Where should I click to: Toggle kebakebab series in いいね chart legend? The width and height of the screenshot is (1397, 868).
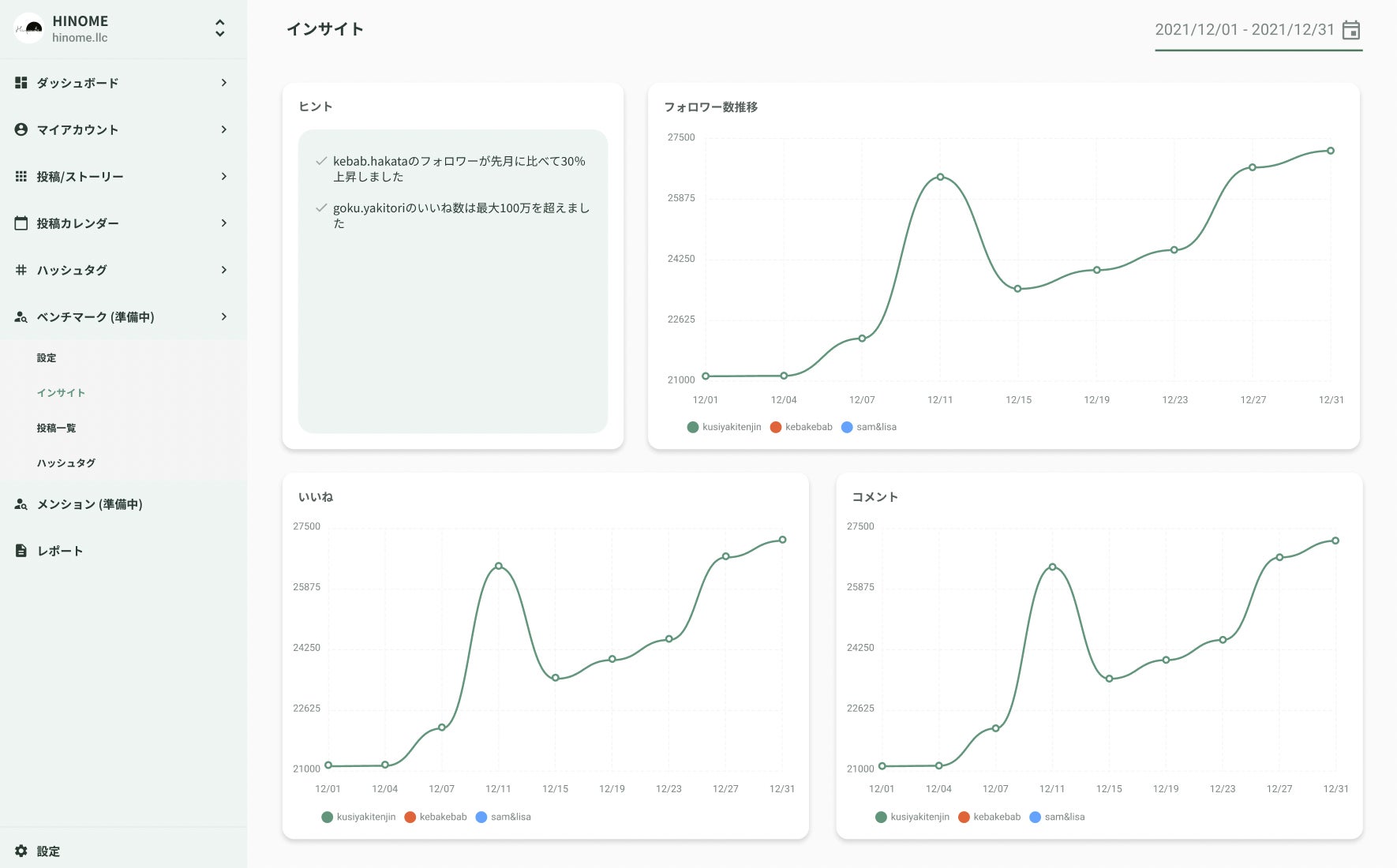436,817
